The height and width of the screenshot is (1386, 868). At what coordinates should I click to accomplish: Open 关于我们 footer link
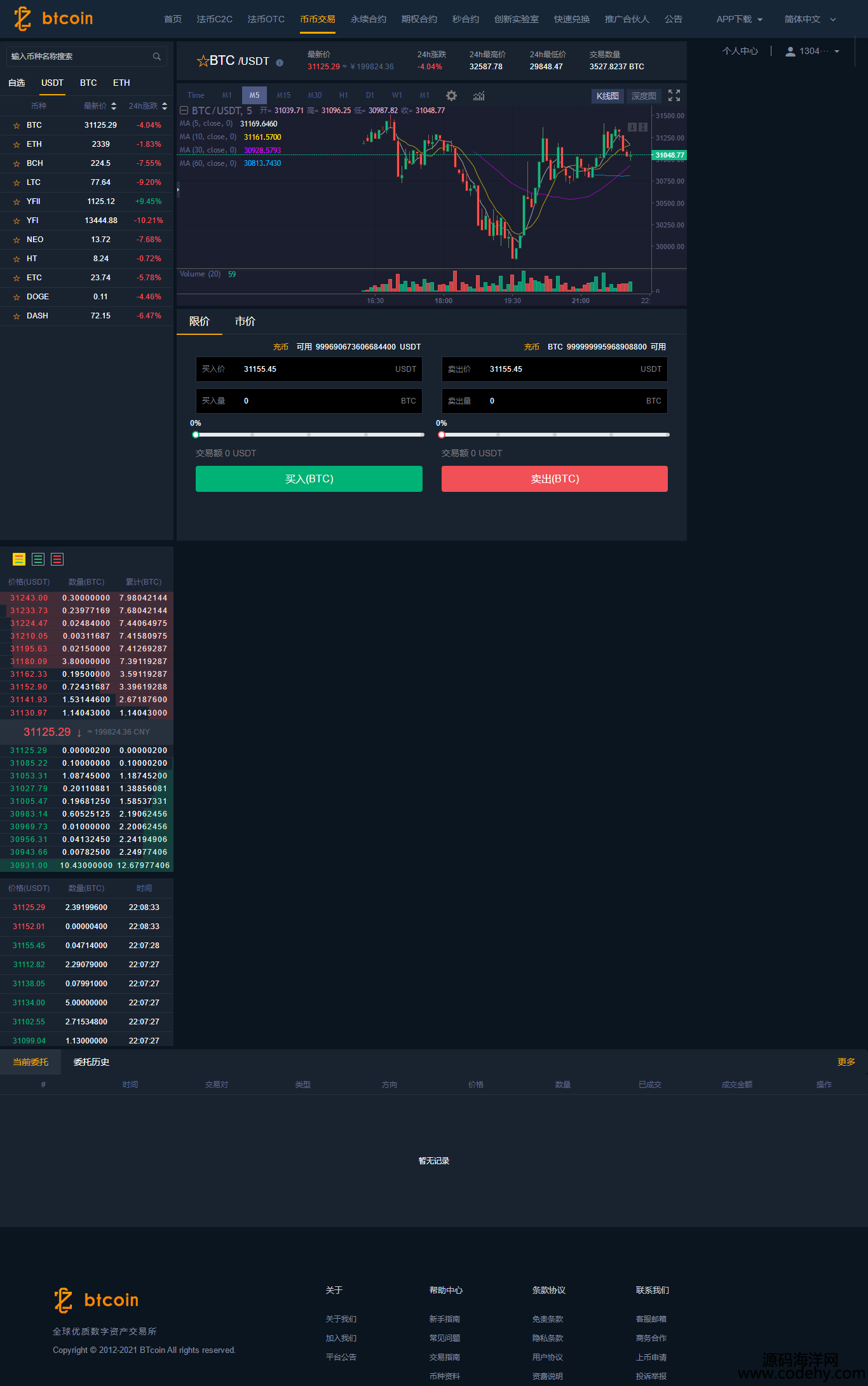341,1319
